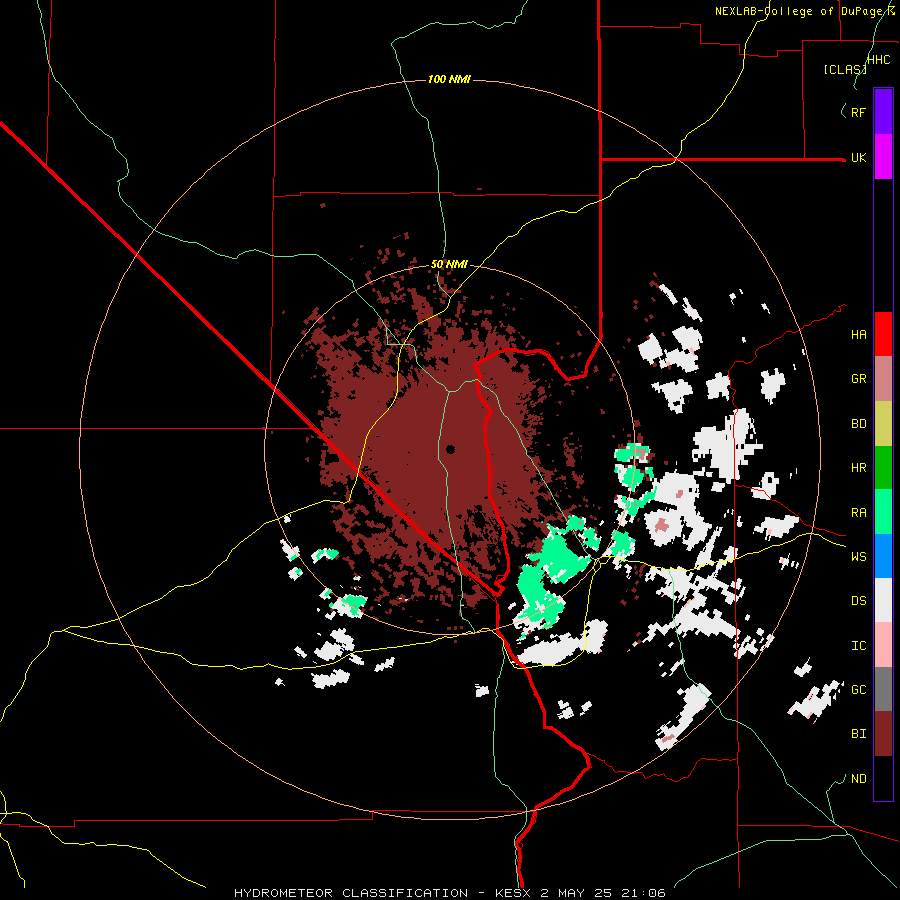Screen dimensions: 900x900
Task: Click the GR legend color swatch
Action: [x=883, y=379]
